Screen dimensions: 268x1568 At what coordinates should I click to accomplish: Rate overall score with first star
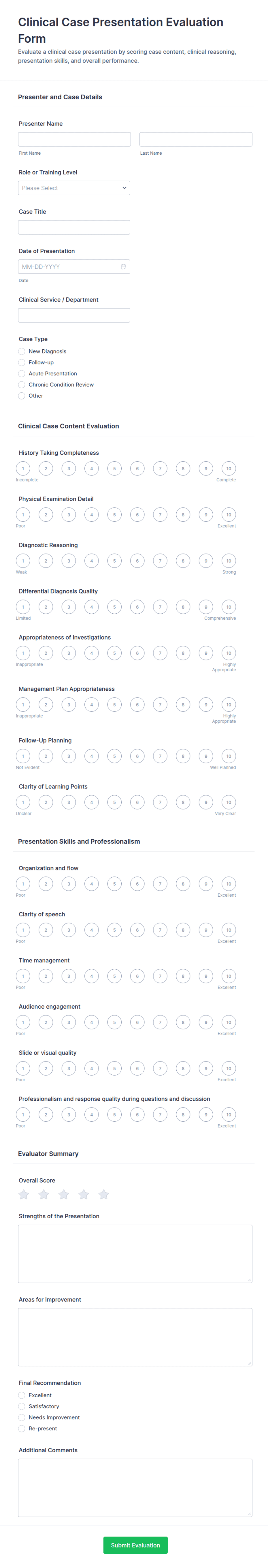pyautogui.click(x=24, y=1194)
